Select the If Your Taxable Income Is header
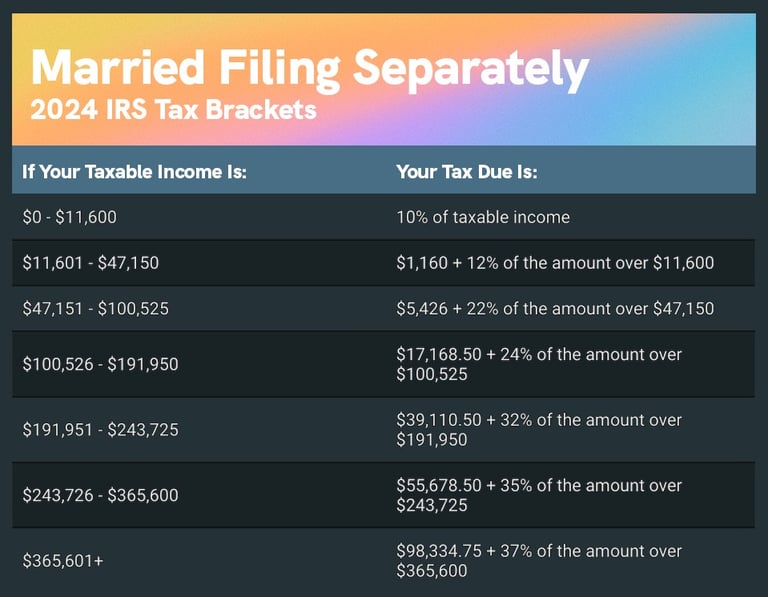The width and height of the screenshot is (768, 597). (x=134, y=172)
